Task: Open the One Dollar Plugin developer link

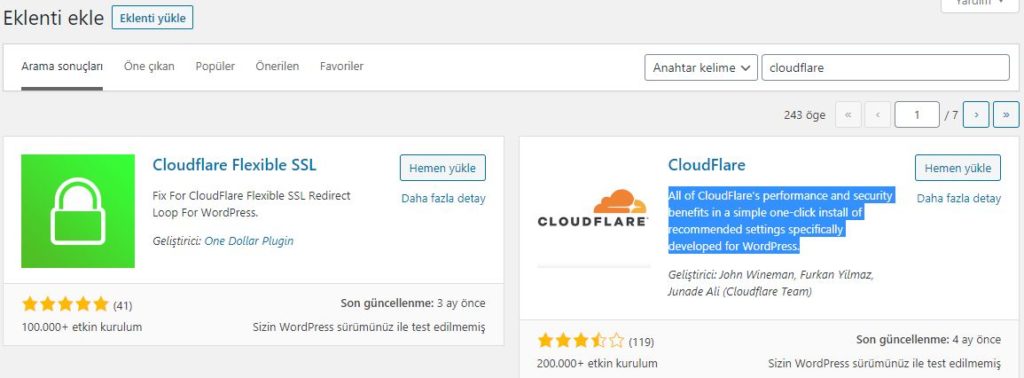Action: pyautogui.click(x=249, y=241)
